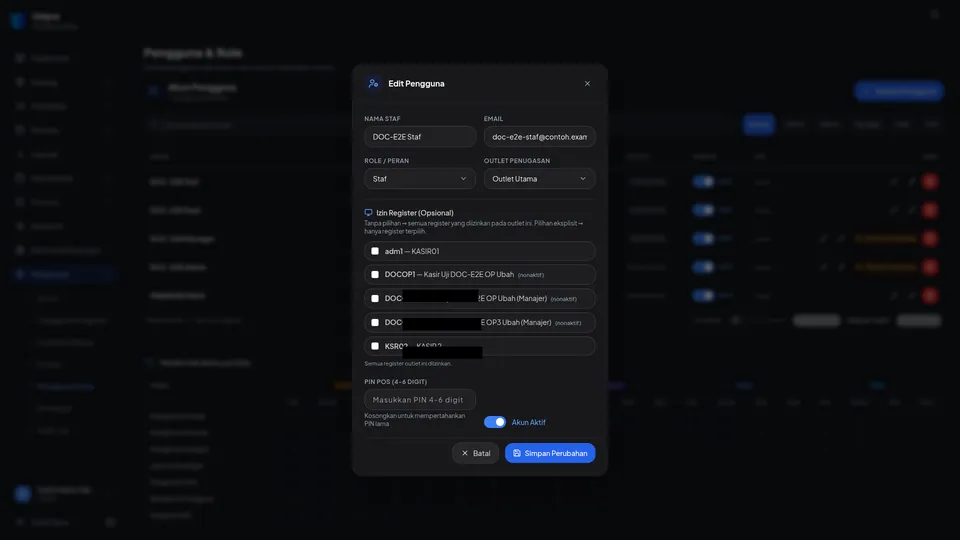Click the monitor icon next to Izin Register
Viewport: 960px width, 540px height.
[x=369, y=212]
